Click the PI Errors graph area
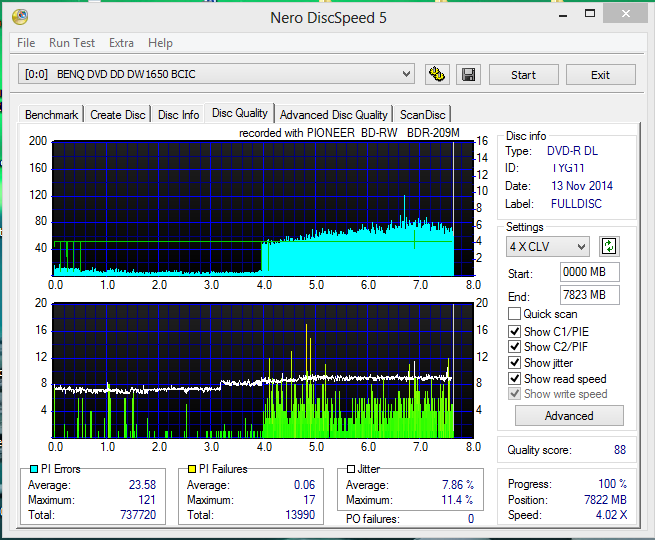 [x=264, y=208]
